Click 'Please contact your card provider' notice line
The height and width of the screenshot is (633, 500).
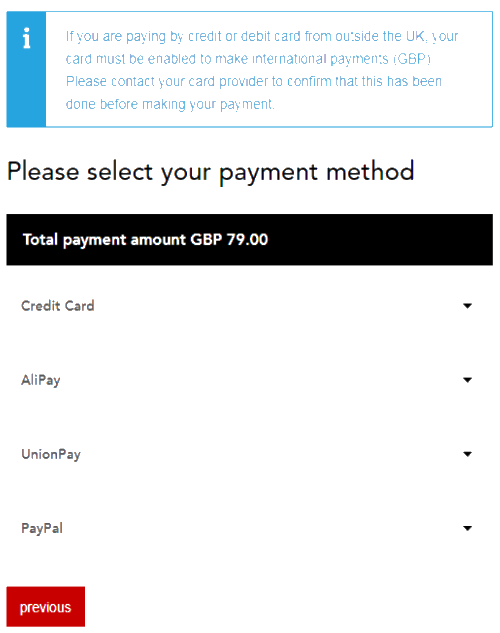tap(253, 82)
